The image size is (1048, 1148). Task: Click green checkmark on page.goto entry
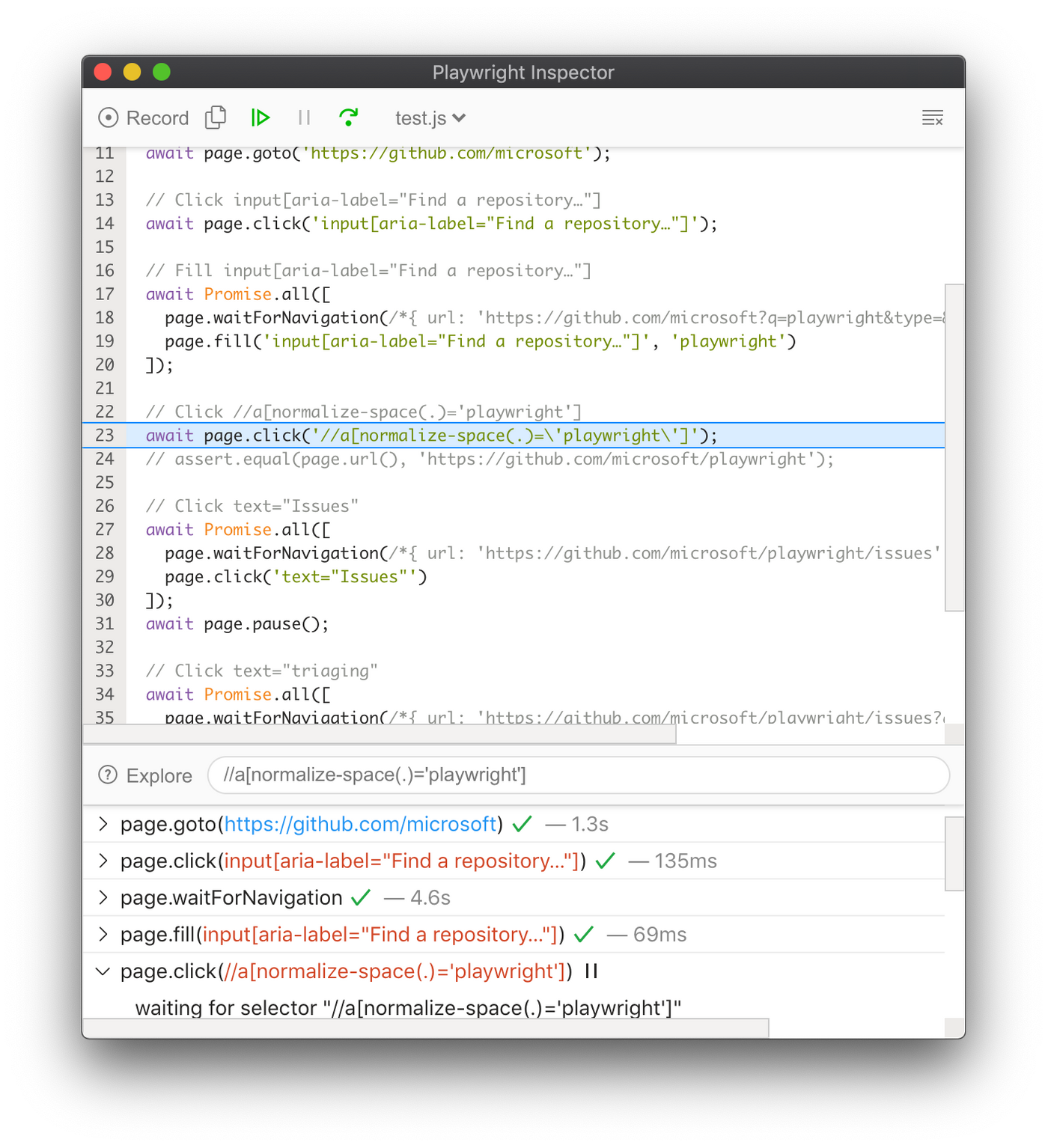[523, 824]
